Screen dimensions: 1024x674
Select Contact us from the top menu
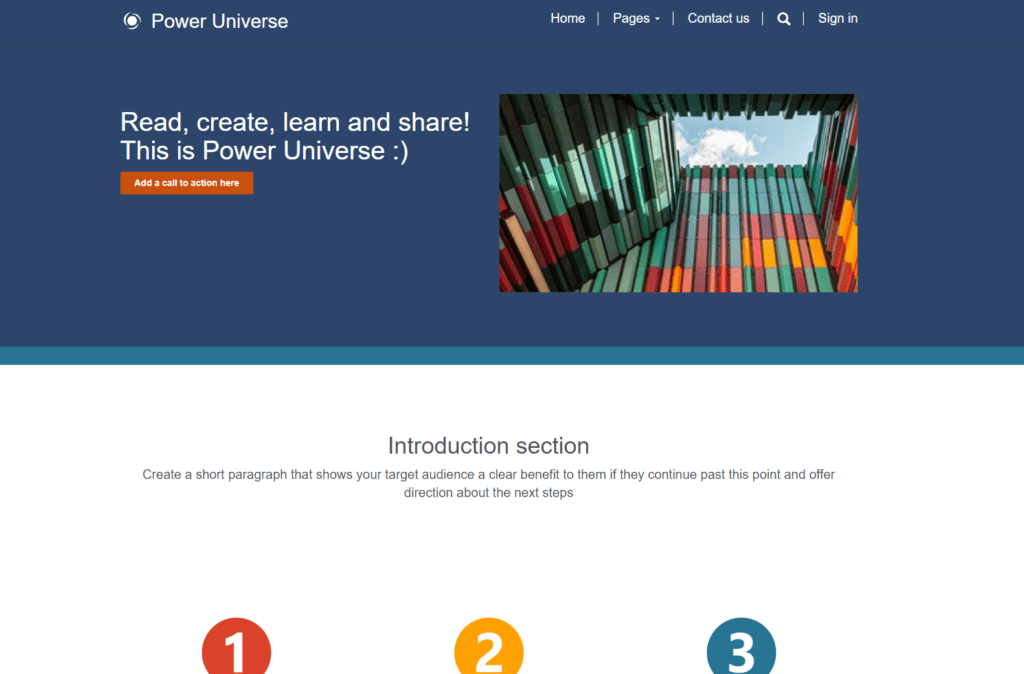click(x=718, y=18)
